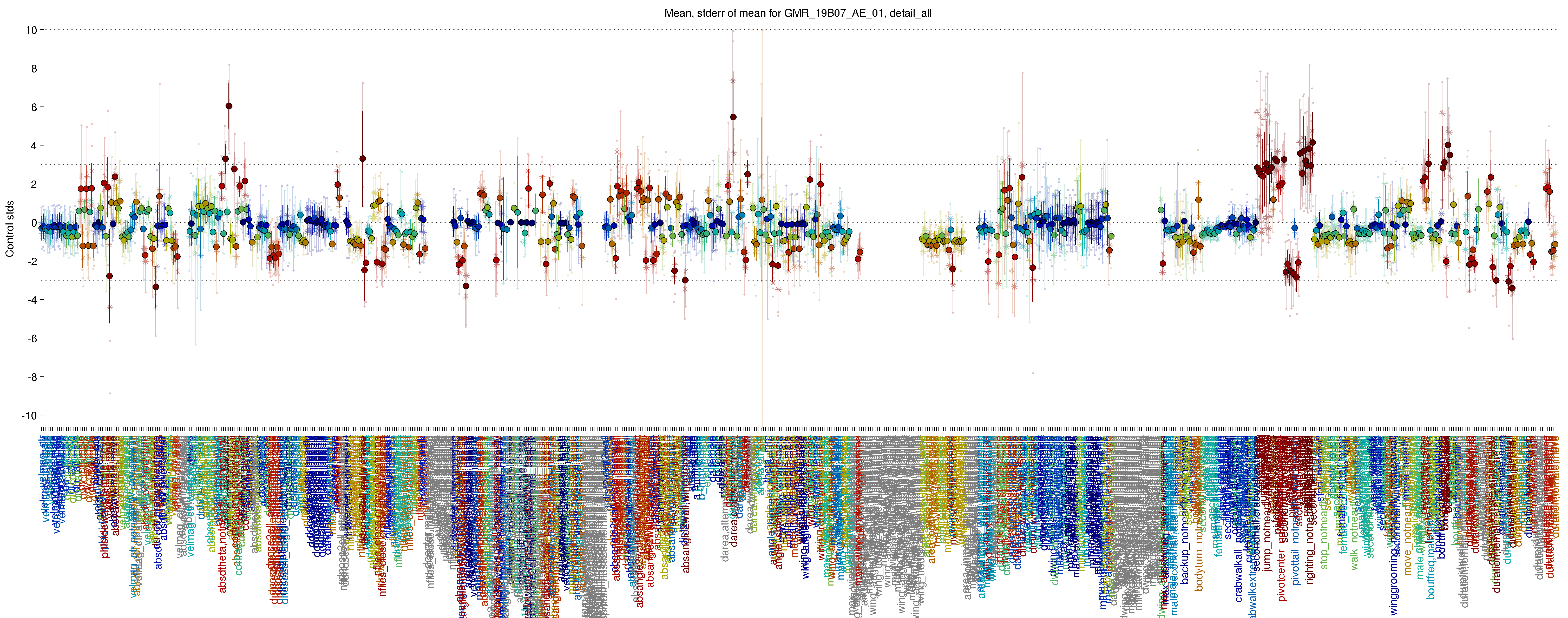The width and height of the screenshot is (1568, 618).
Task: Click the y-axis tick label 4
Action: click(34, 146)
